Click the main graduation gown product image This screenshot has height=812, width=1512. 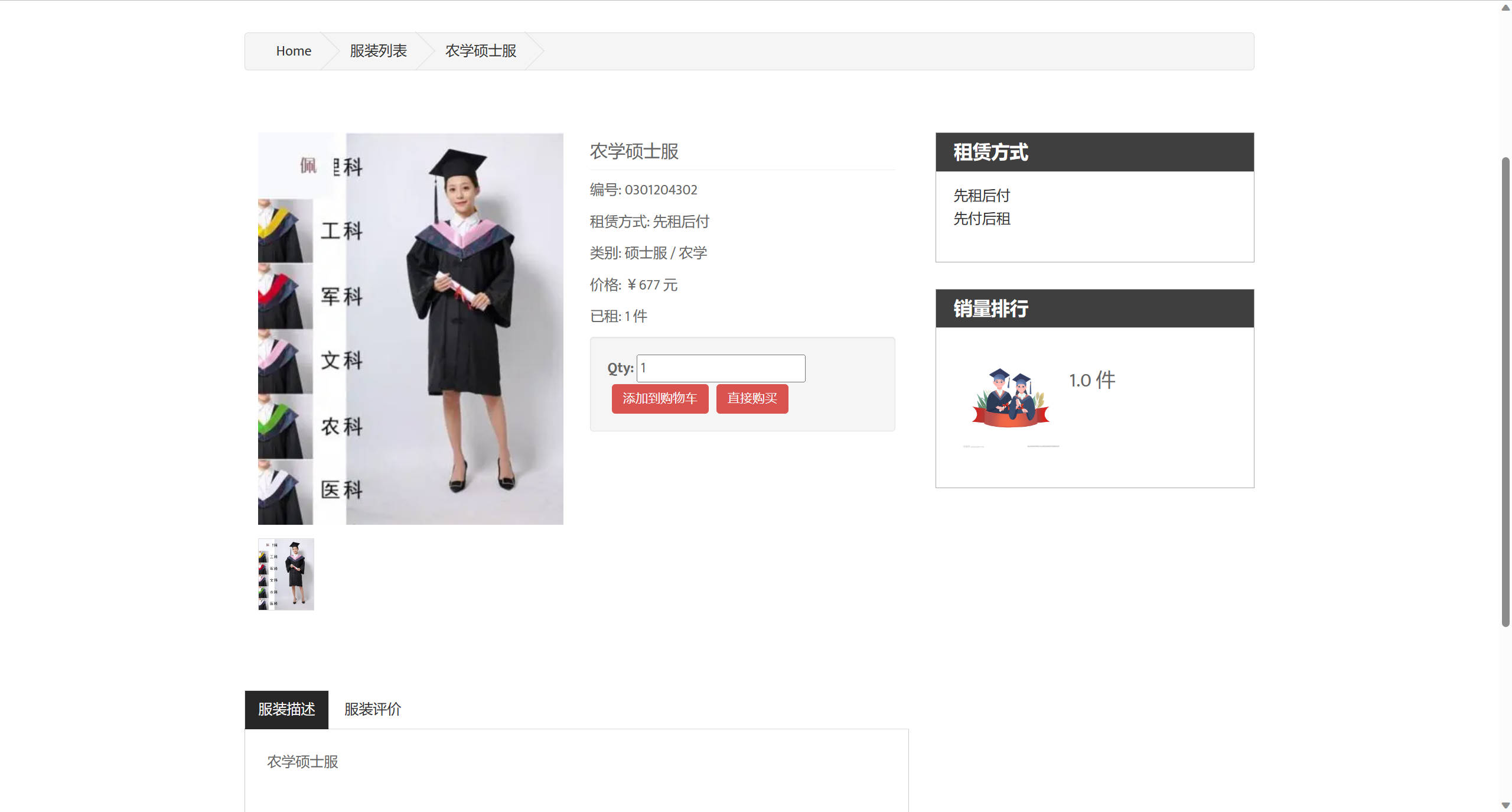pos(410,329)
